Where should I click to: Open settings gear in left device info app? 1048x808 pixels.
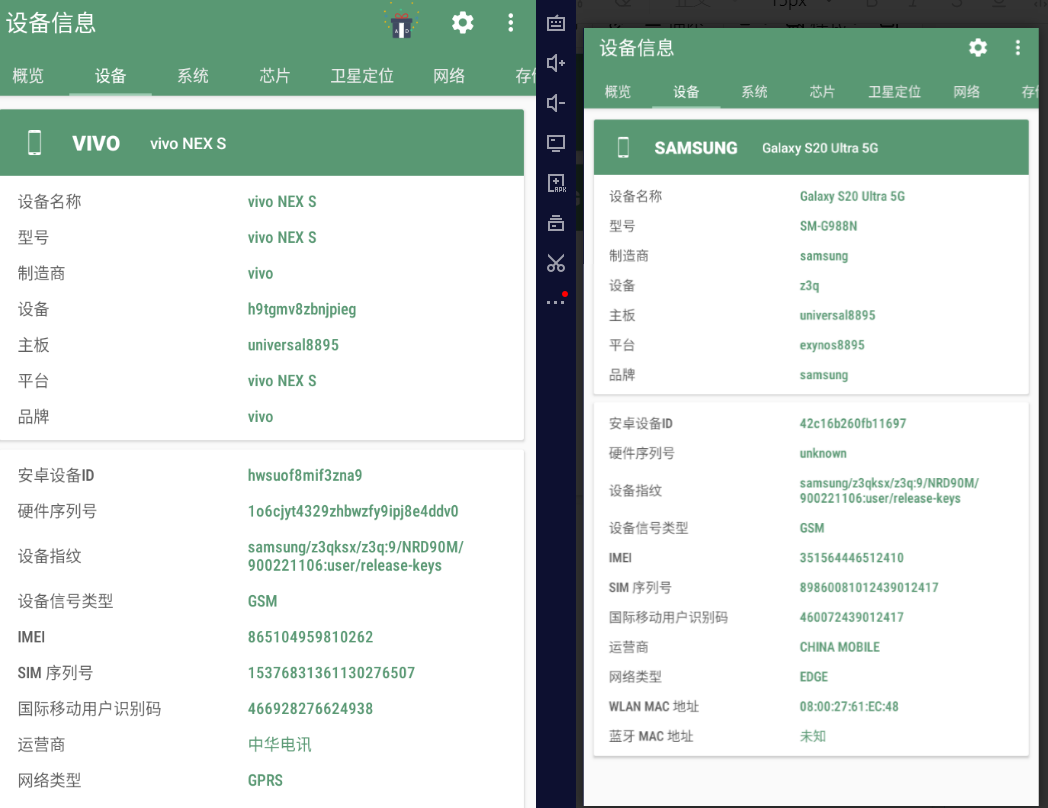(463, 23)
